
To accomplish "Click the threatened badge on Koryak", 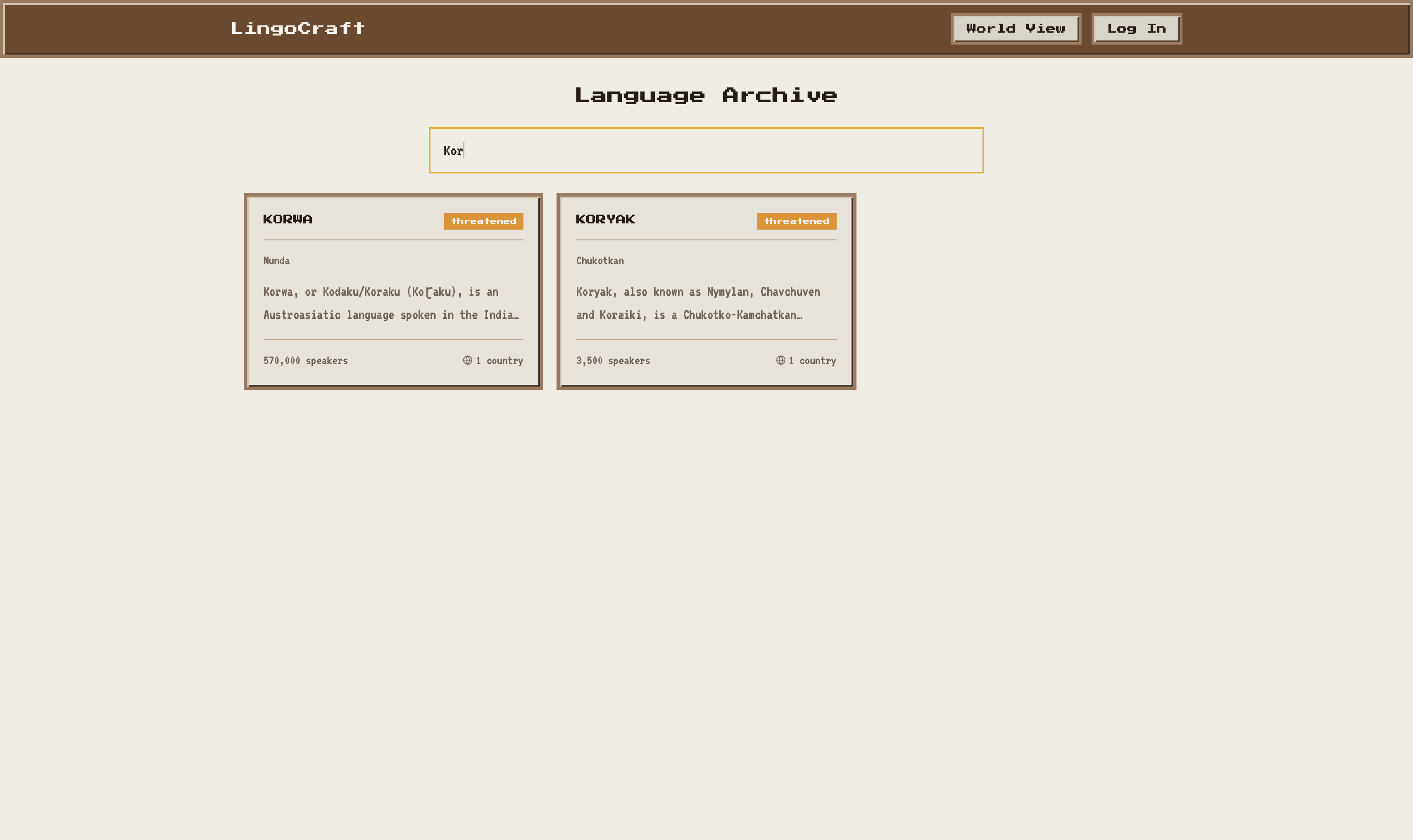I will point(797,221).
